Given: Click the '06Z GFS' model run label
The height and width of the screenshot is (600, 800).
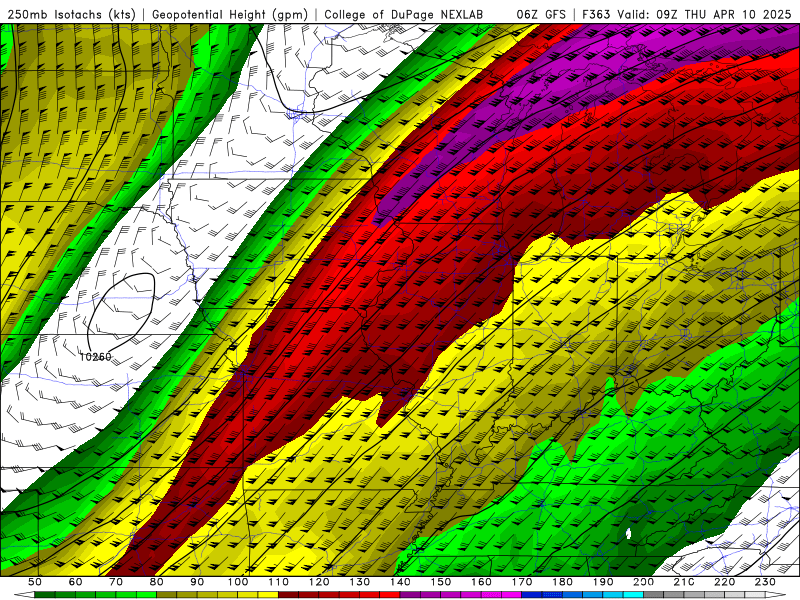Looking at the screenshot, I should [x=541, y=14].
